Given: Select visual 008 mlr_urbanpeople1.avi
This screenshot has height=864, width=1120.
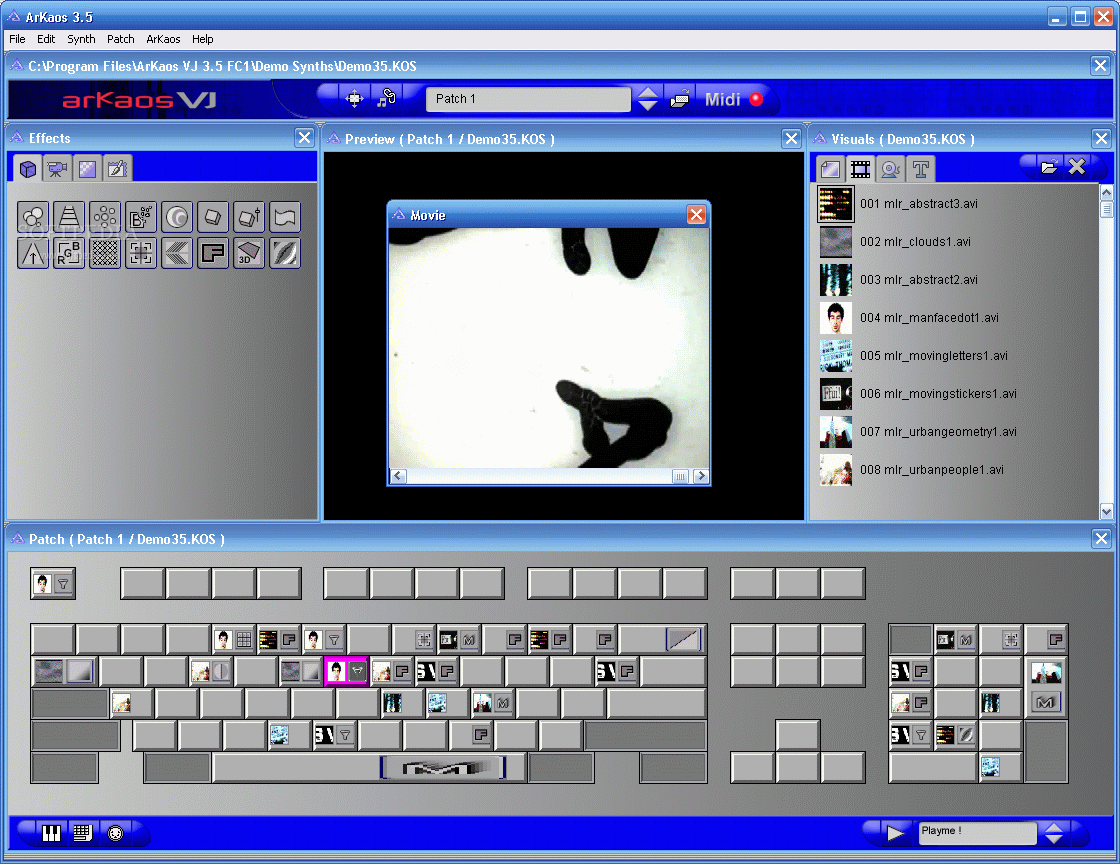Looking at the screenshot, I should (x=957, y=469).
